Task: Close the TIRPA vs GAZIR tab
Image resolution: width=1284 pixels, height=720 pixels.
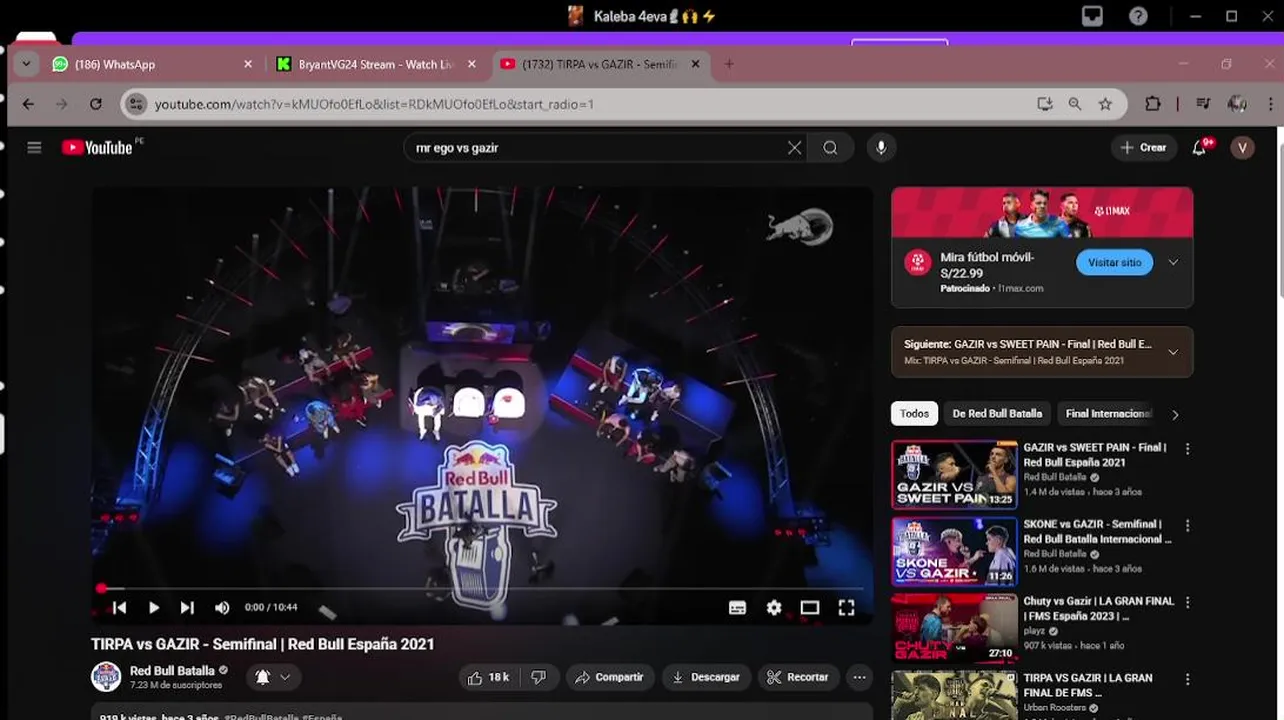Action: 695,64
